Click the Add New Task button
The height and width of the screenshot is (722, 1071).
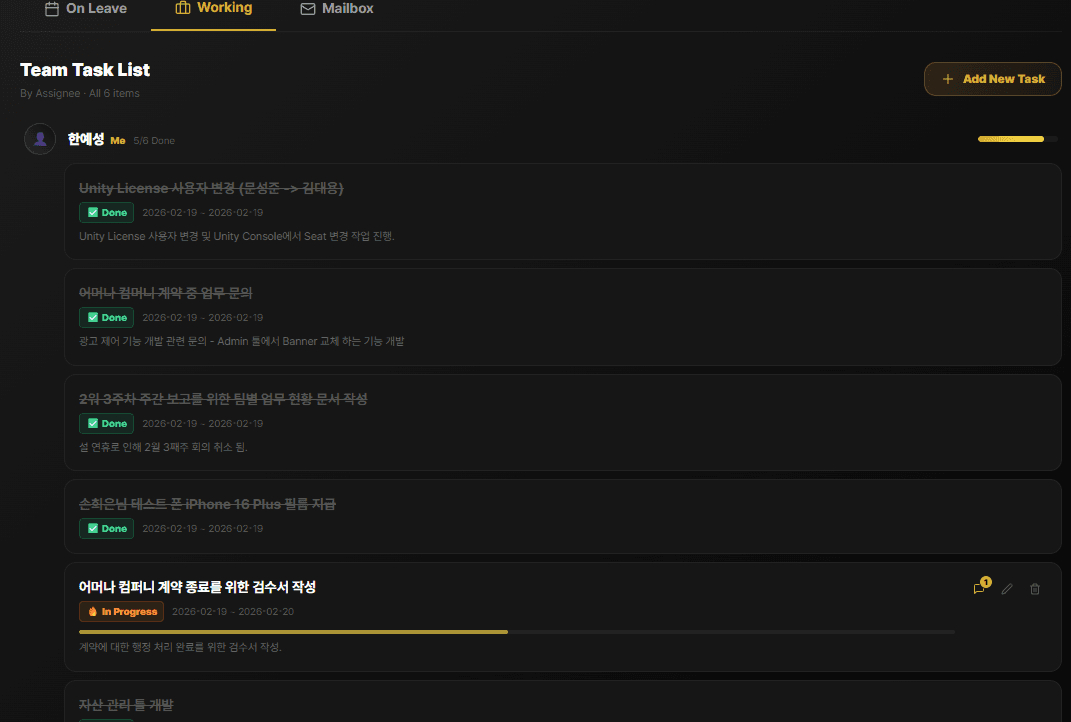992,78
